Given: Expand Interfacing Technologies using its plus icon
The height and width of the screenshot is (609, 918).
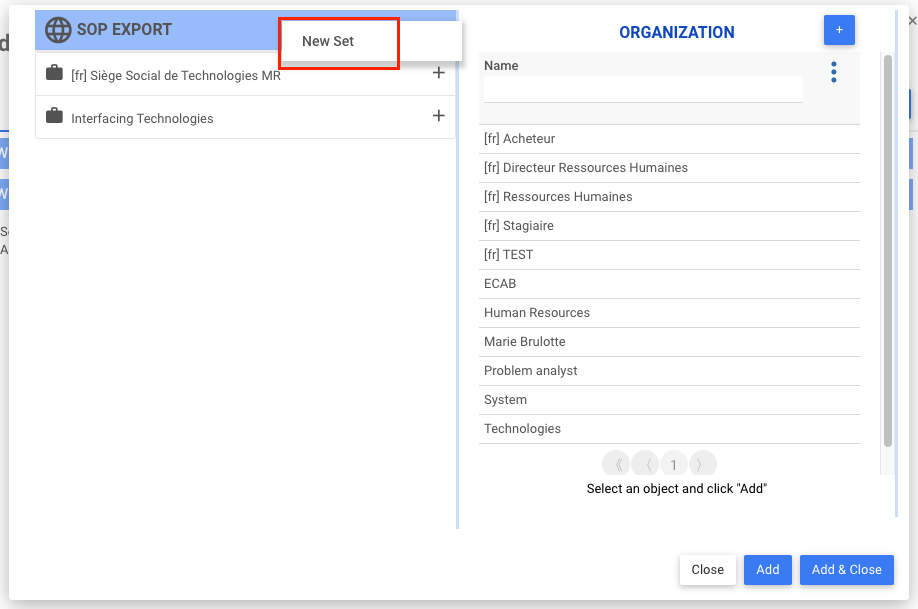Looking at the screenshot, I should pyautogui.click(x=438, y=116).
